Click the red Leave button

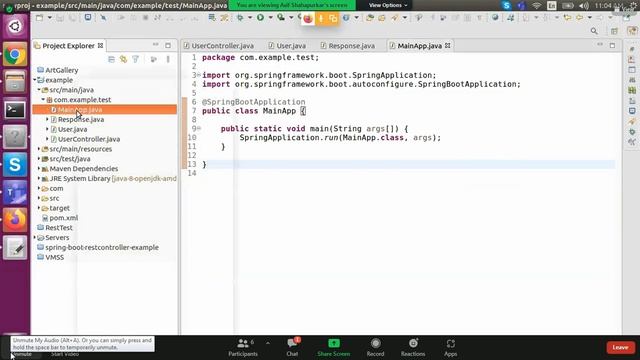[620, 347]
